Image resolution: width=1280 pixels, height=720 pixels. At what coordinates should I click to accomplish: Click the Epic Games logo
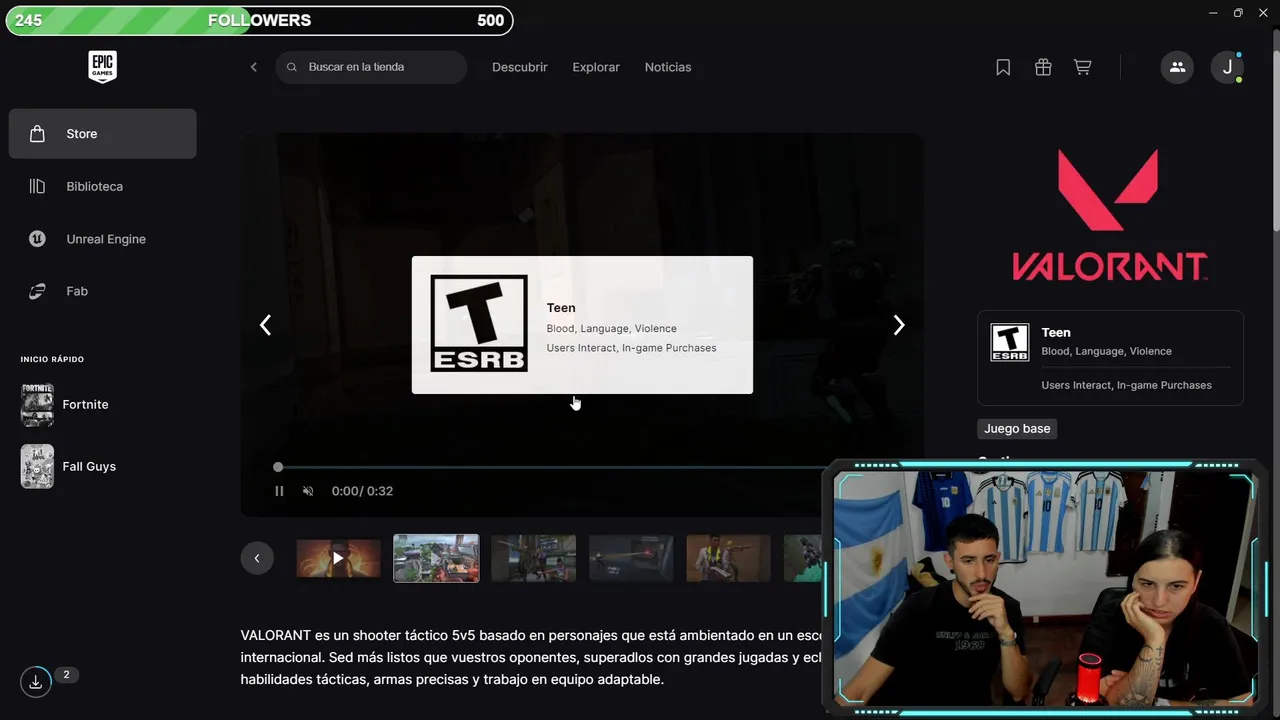102,67
